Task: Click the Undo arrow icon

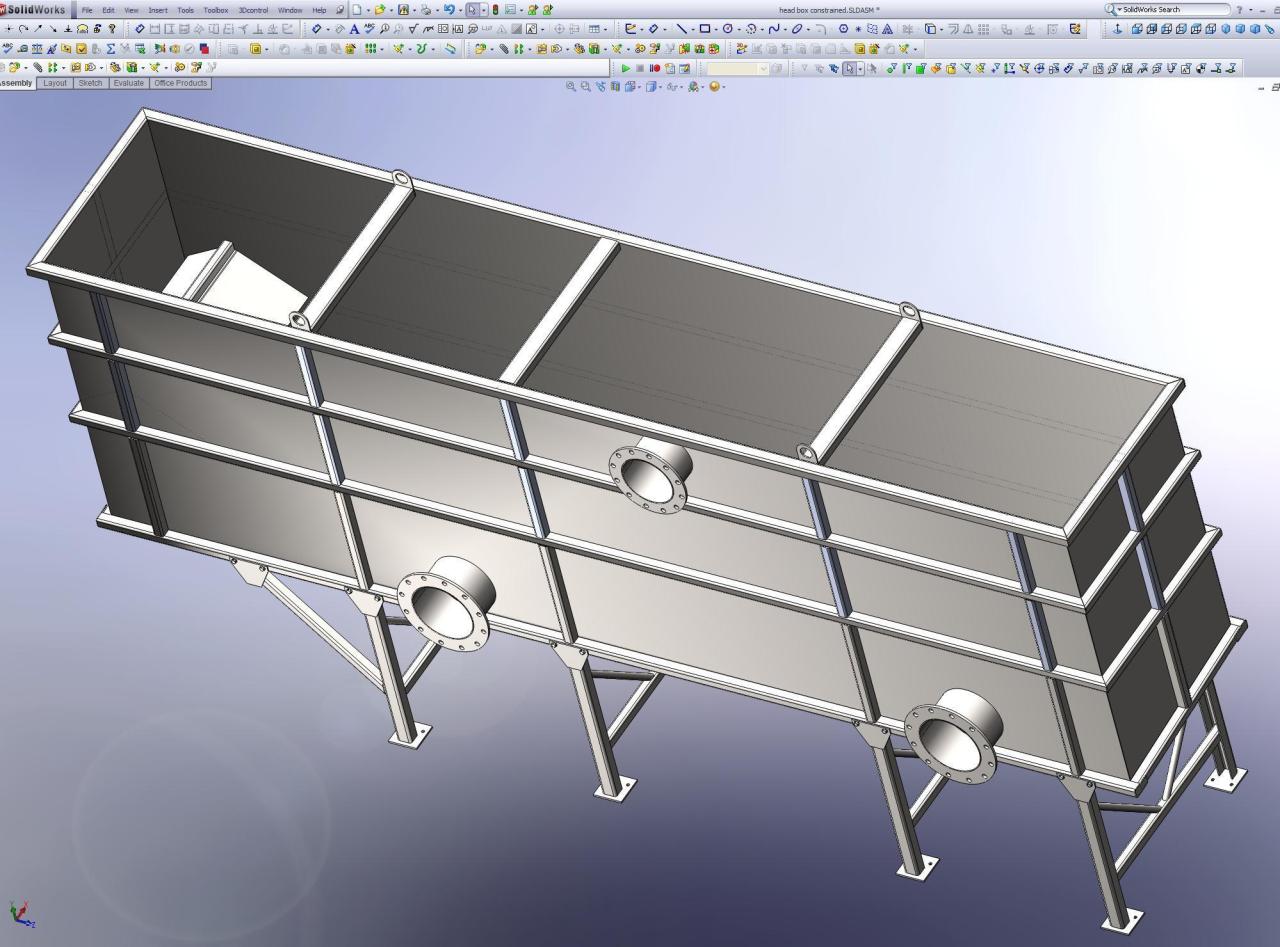Action: tap(449, 10)
